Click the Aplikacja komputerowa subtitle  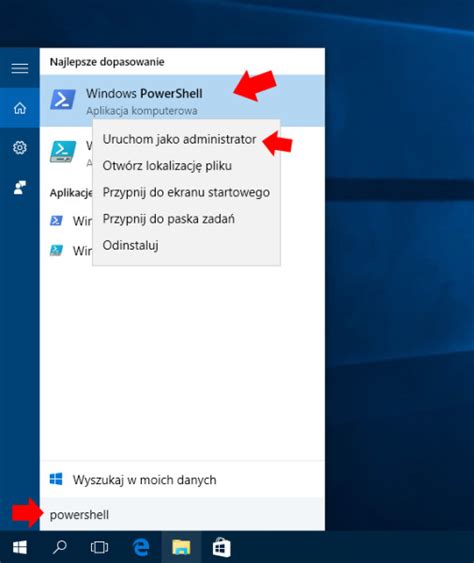141,111
